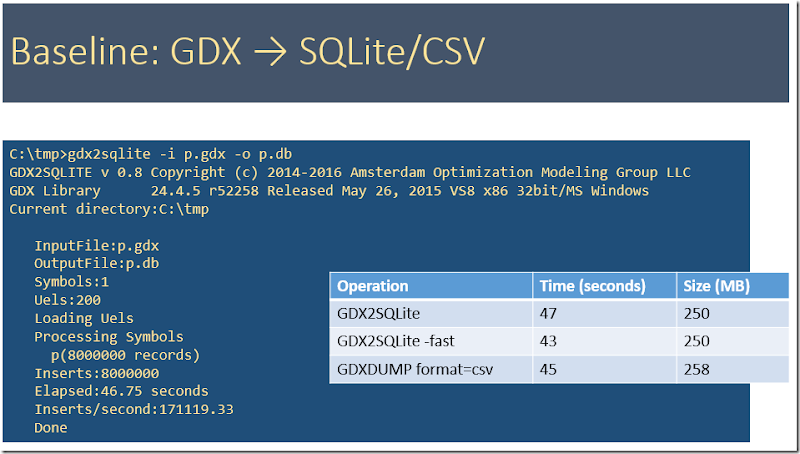Click the 'Symbols:1' output line

coord(71,282)
